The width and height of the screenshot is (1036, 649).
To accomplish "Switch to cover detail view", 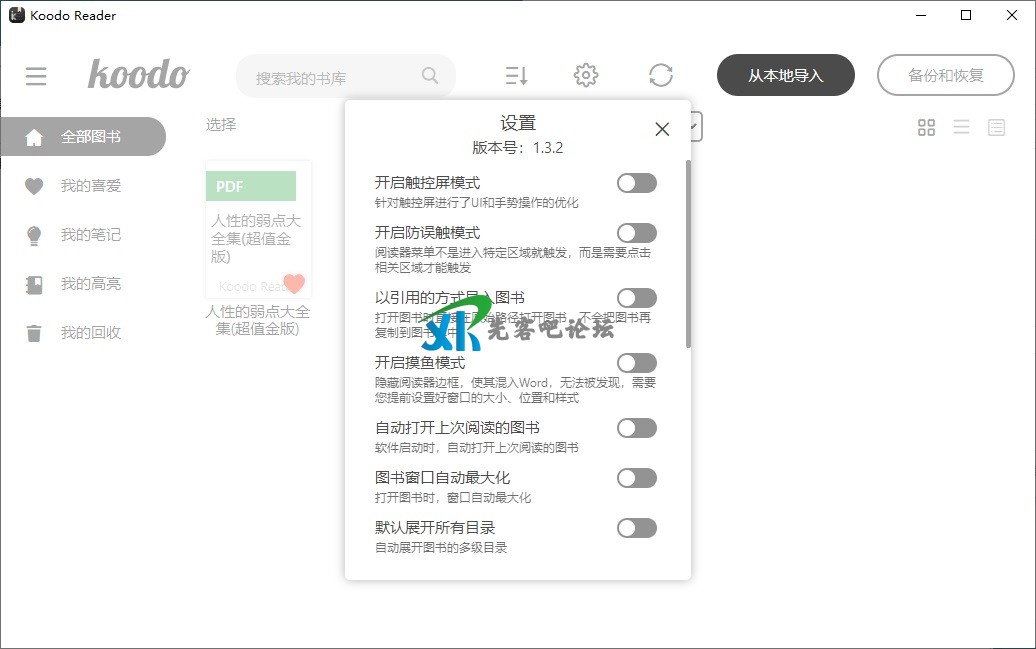I will click(996, 127).
